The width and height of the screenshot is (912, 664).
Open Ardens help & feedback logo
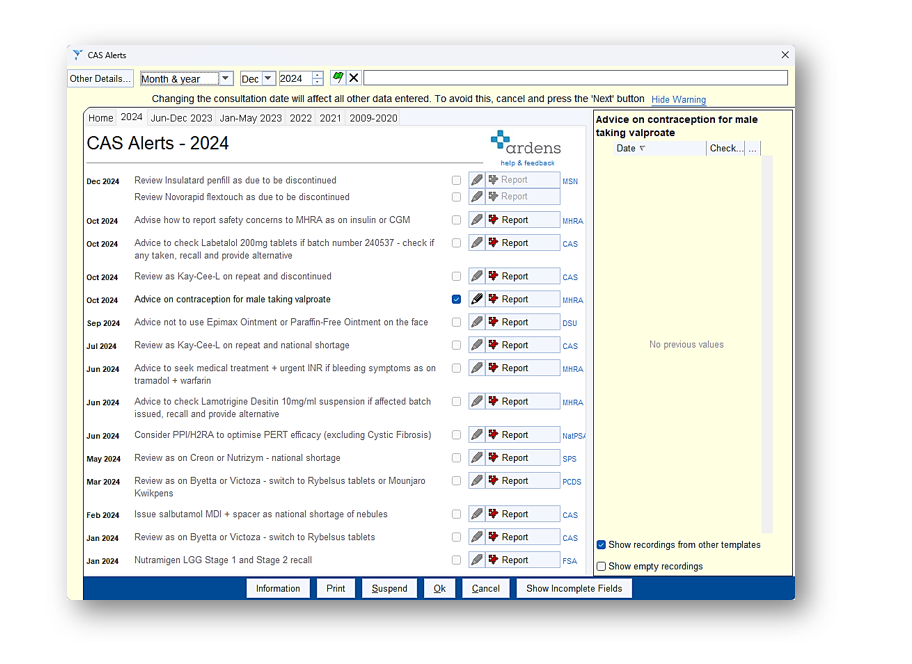click(x=526, y=148)
